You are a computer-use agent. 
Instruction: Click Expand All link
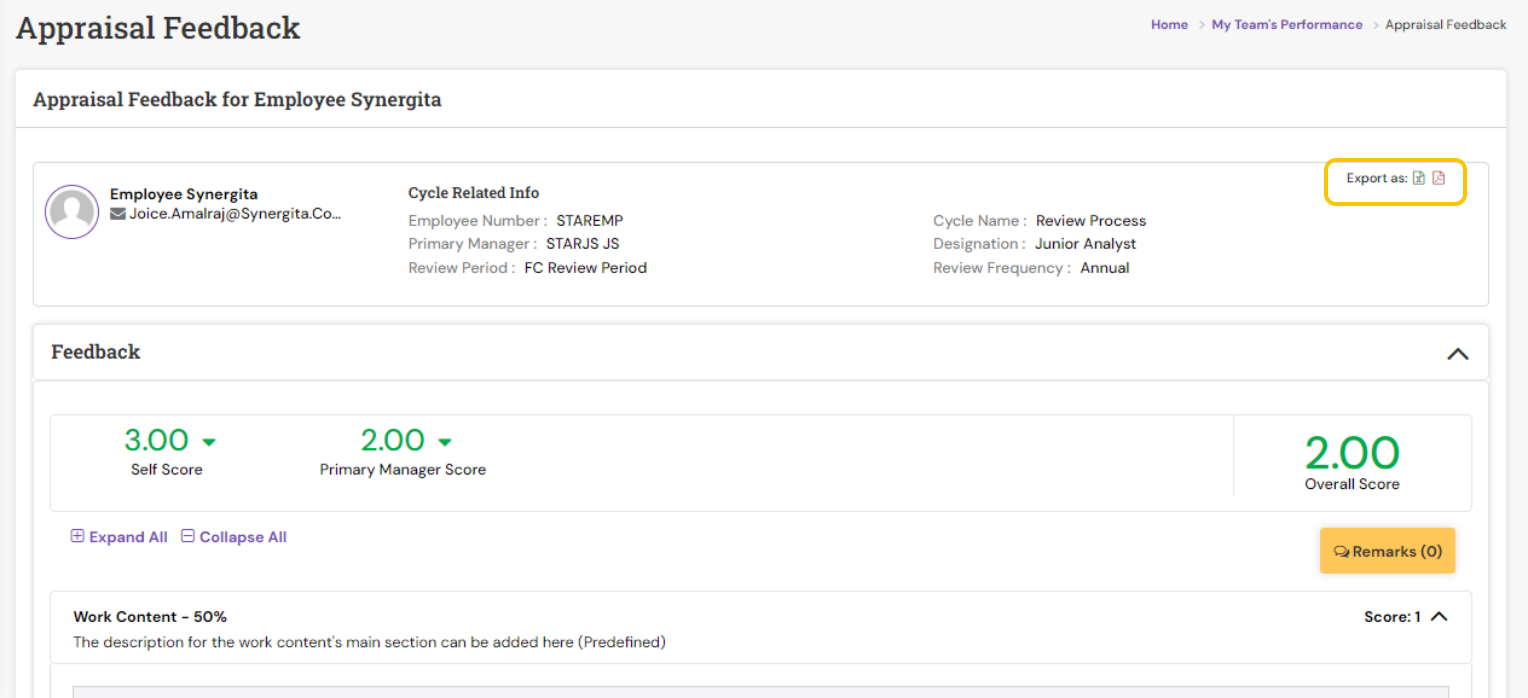click(x=119, y=537)
